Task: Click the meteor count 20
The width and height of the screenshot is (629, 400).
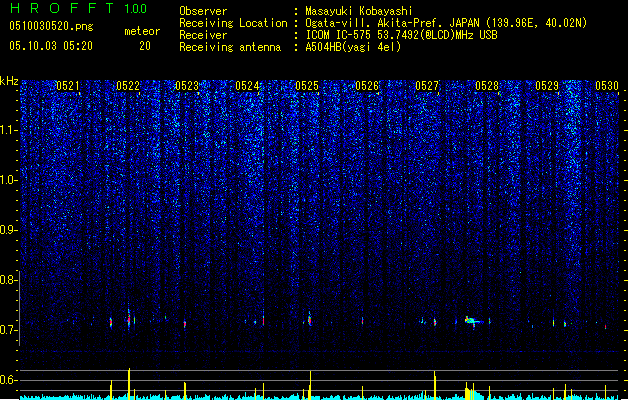Action: [145, 46]
